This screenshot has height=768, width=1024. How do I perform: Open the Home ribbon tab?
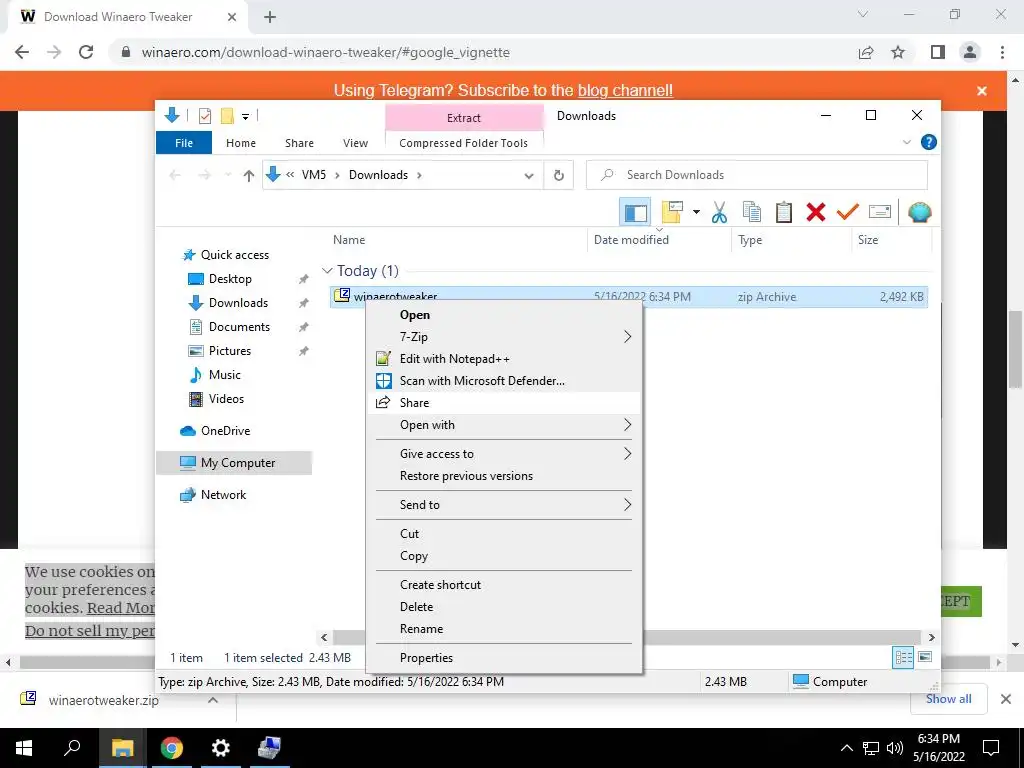(241, 143)
